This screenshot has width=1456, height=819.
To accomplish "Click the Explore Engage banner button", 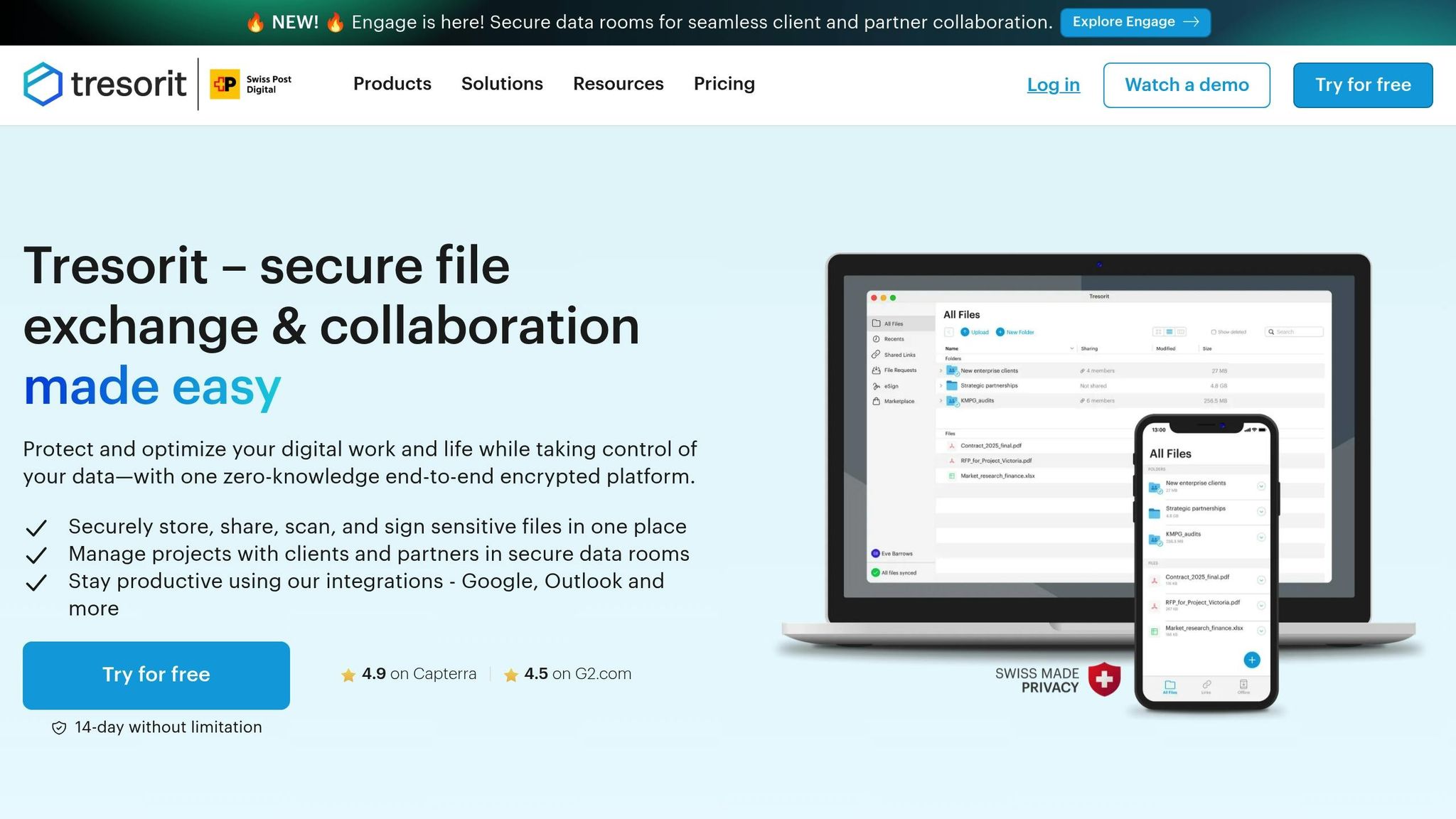I will tap(1135, 22).
